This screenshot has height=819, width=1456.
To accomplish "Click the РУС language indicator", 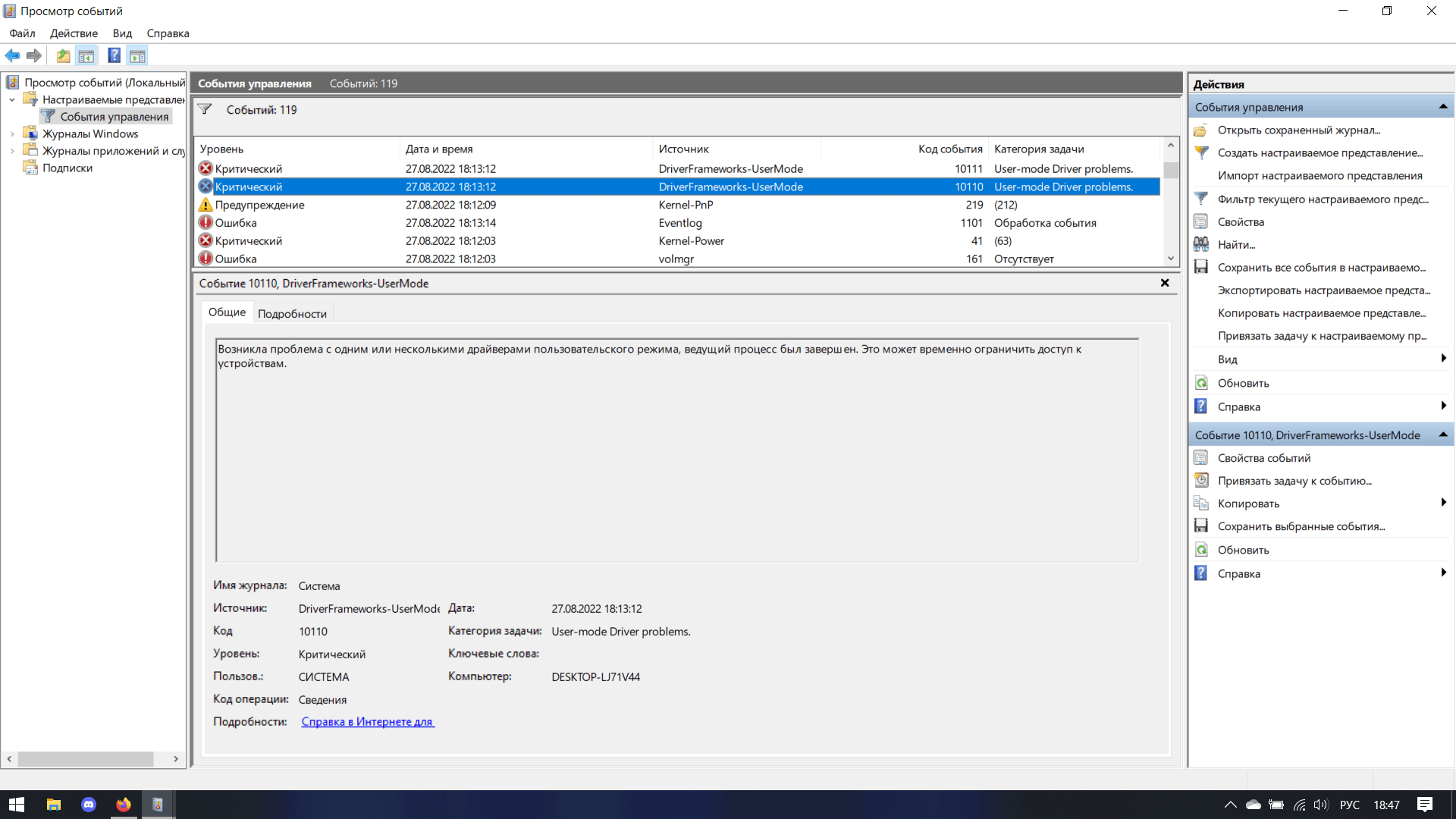I will [x=1350, y=805].
